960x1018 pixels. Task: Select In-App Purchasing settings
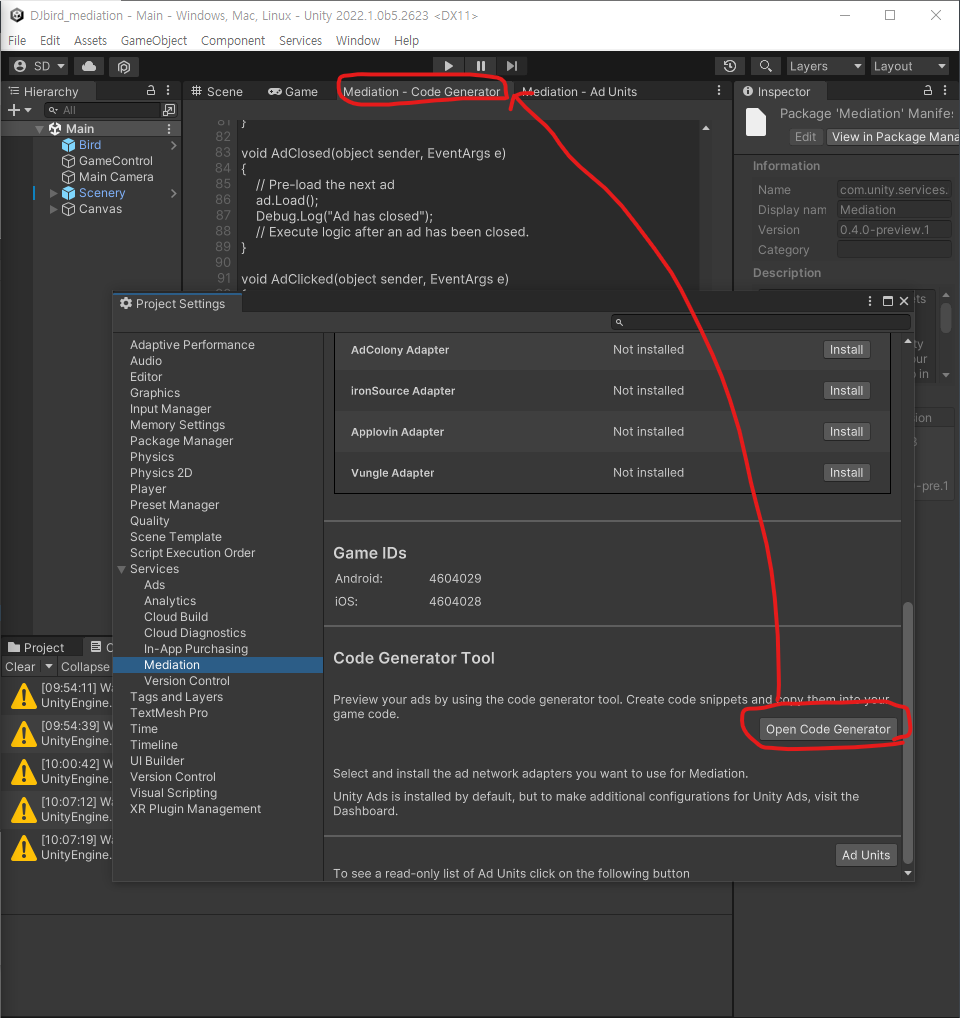196,649
